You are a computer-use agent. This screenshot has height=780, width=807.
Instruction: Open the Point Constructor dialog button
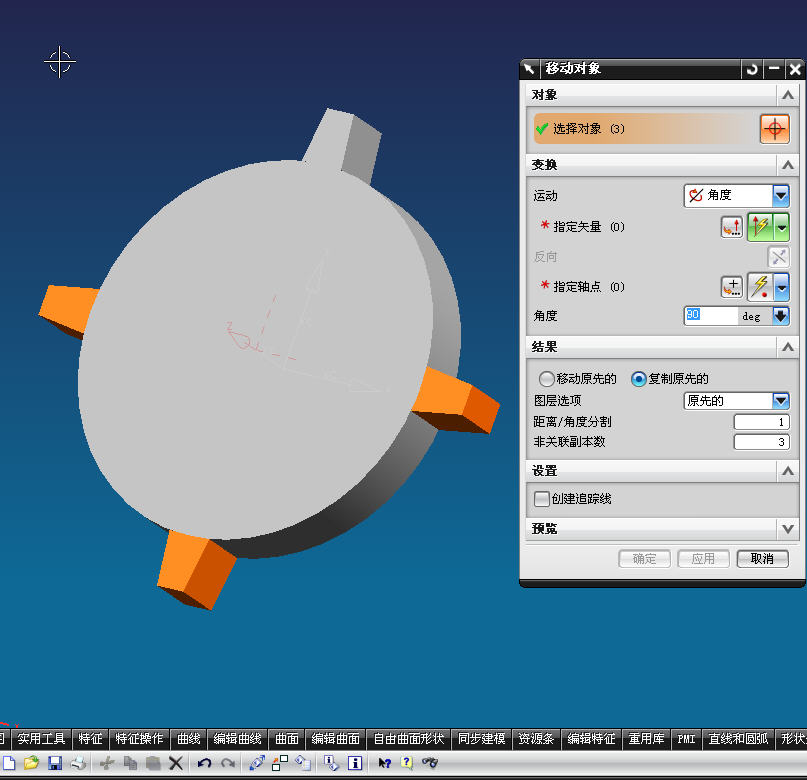click(731, 287)
